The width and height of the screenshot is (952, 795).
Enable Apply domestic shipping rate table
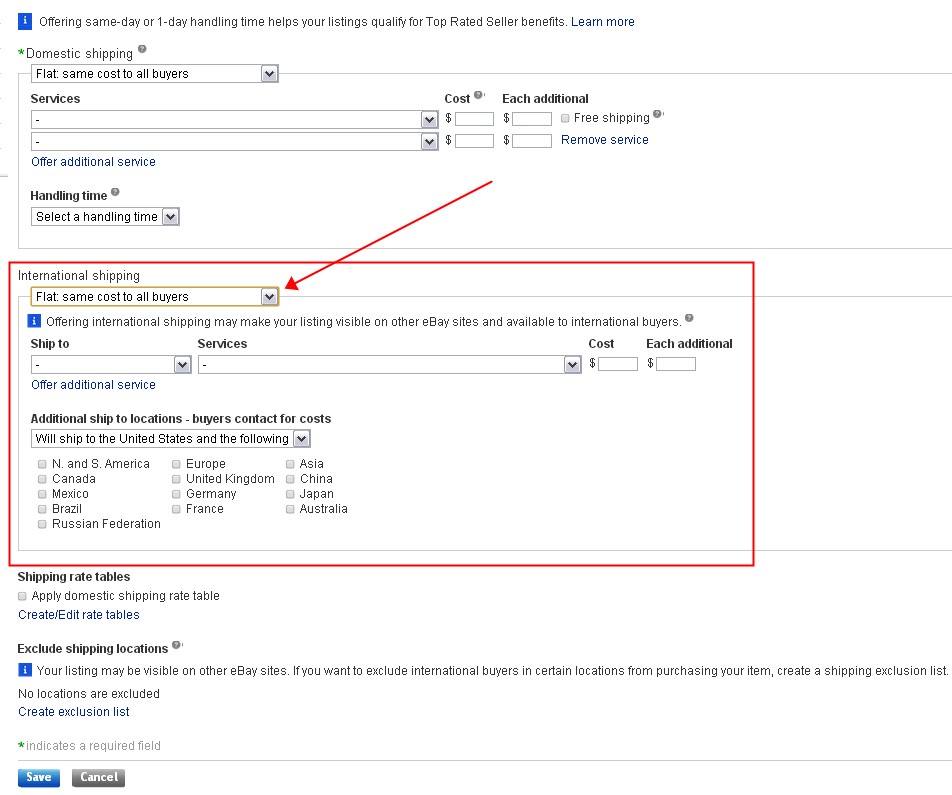coord(23,596)
